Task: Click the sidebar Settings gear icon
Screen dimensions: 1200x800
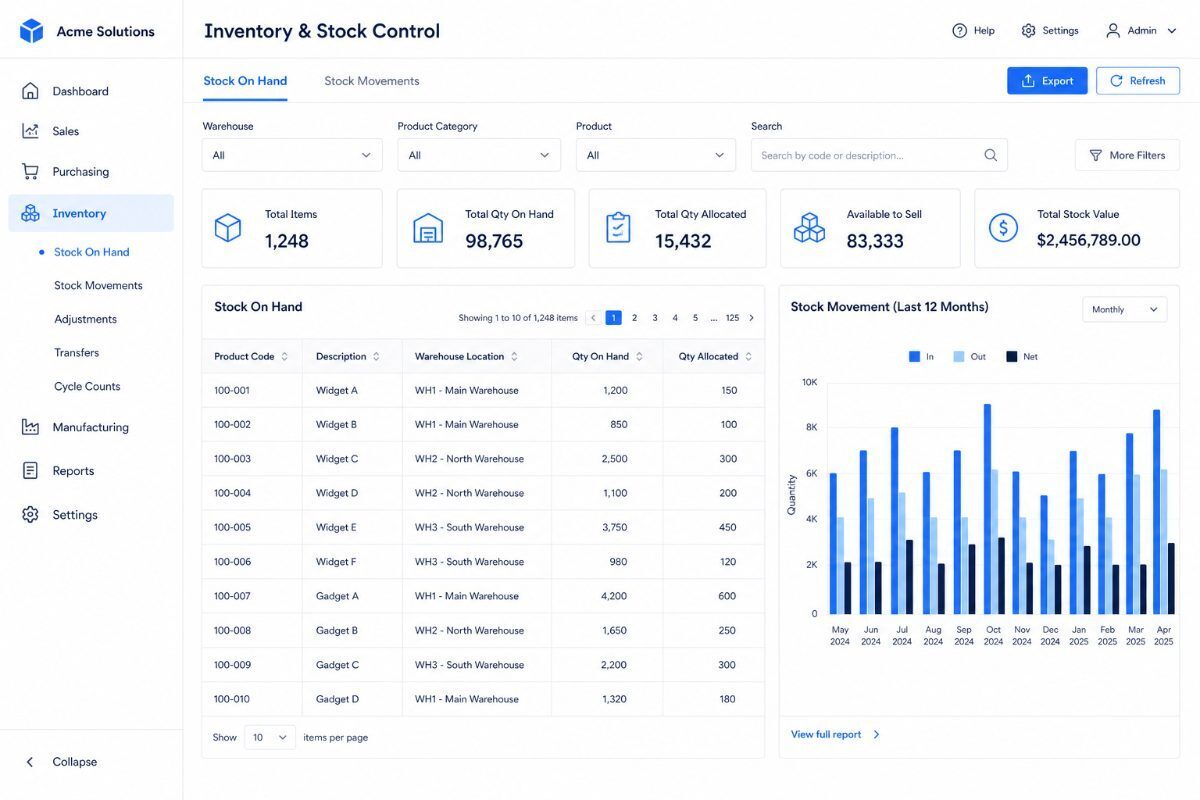Action: tap(31, 515)
